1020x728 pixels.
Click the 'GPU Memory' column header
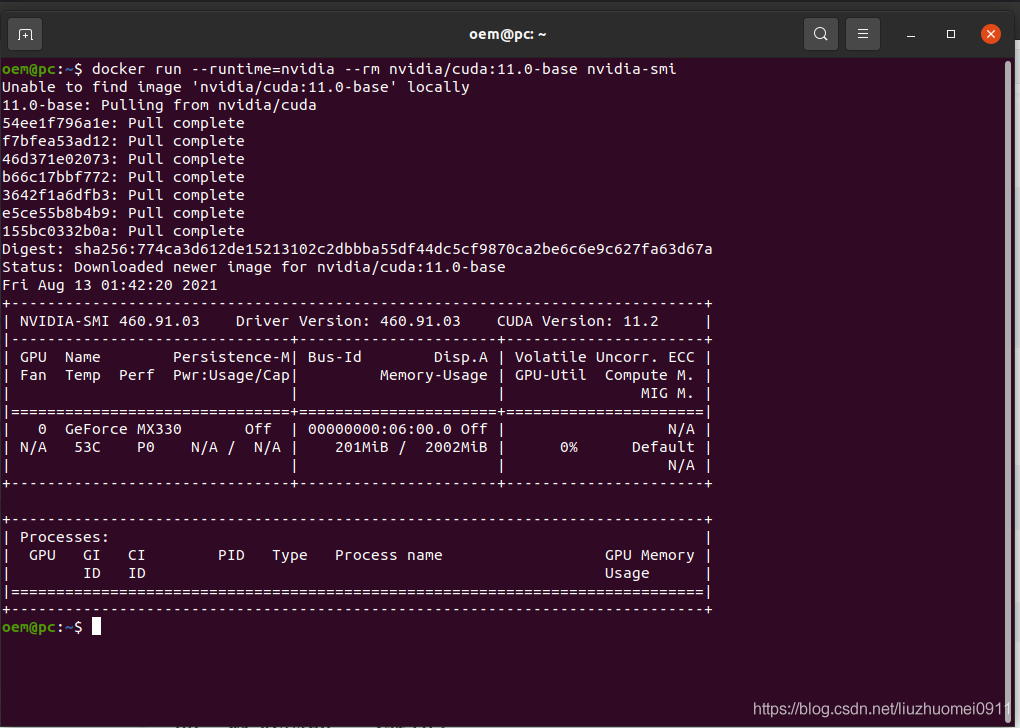pos(649,556)
